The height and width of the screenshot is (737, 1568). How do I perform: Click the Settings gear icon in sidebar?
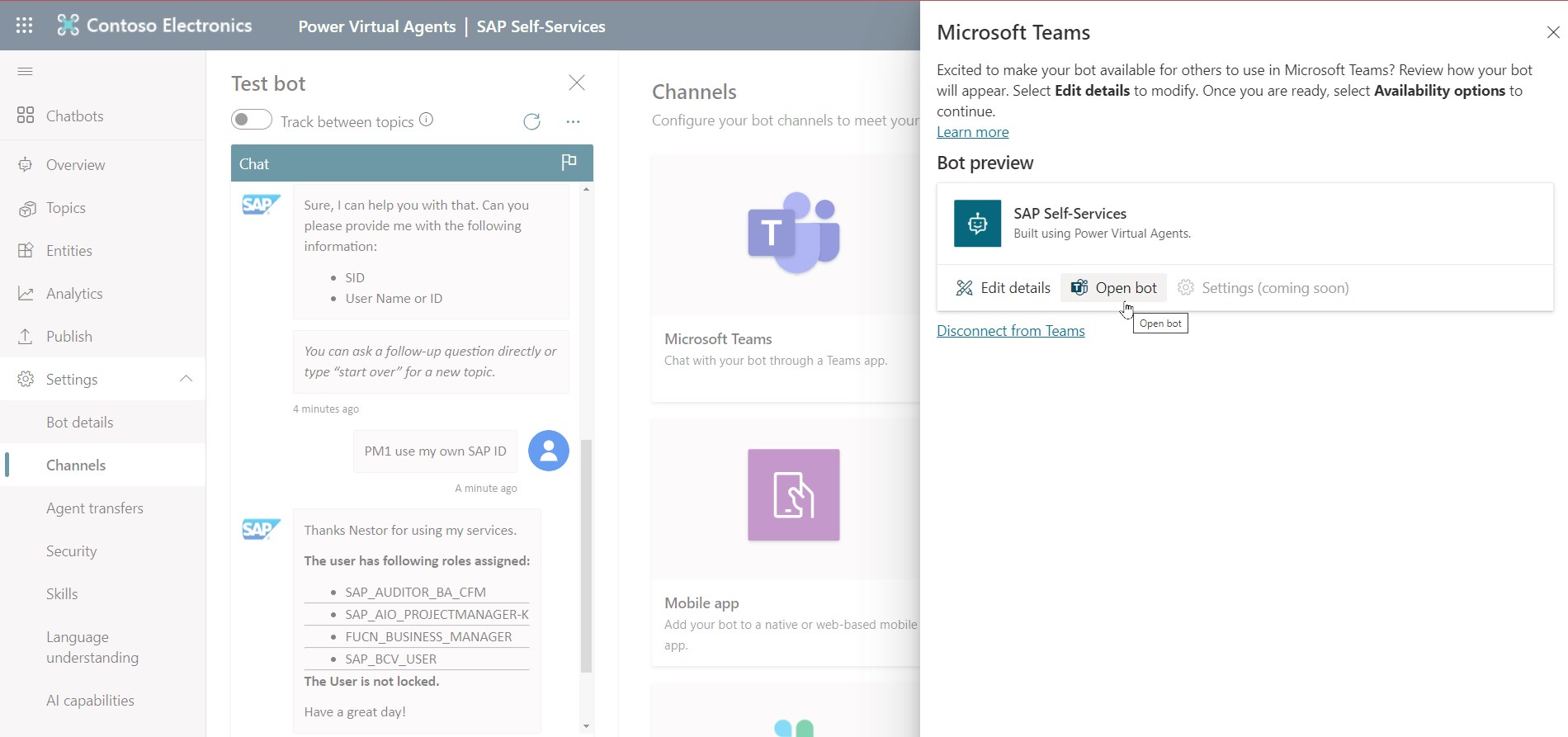26,380
